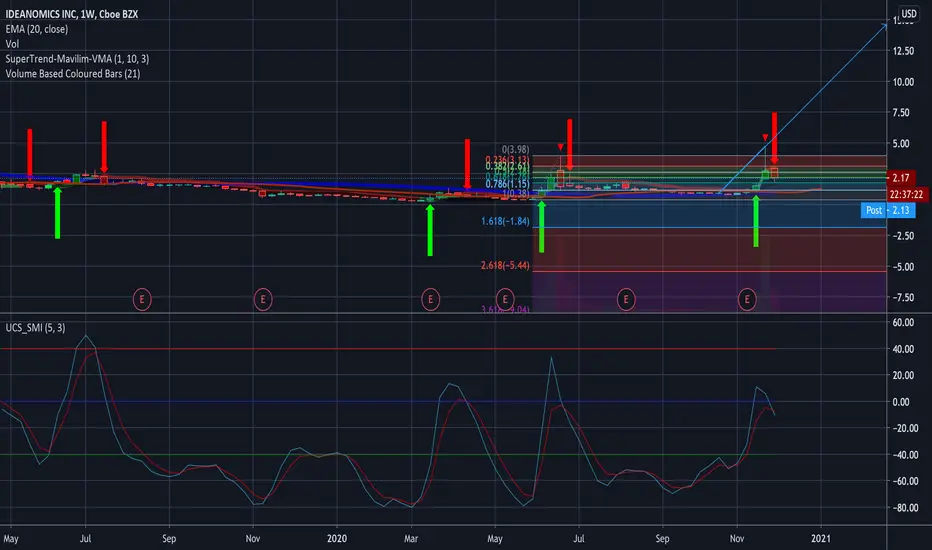Viewport: 932px width, 550px height.
Task: Select the EMA (20, close) indicator legend
Action: [37, 29]
